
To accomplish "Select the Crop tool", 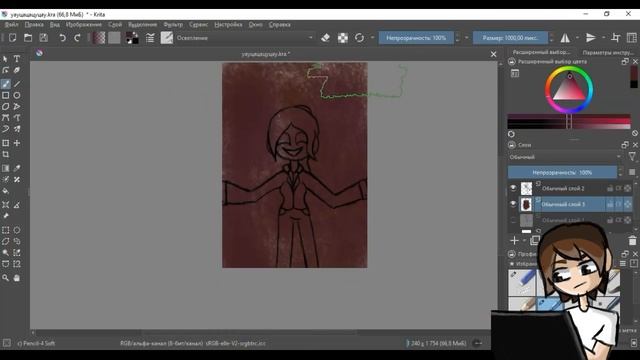I will pos(6,154).
